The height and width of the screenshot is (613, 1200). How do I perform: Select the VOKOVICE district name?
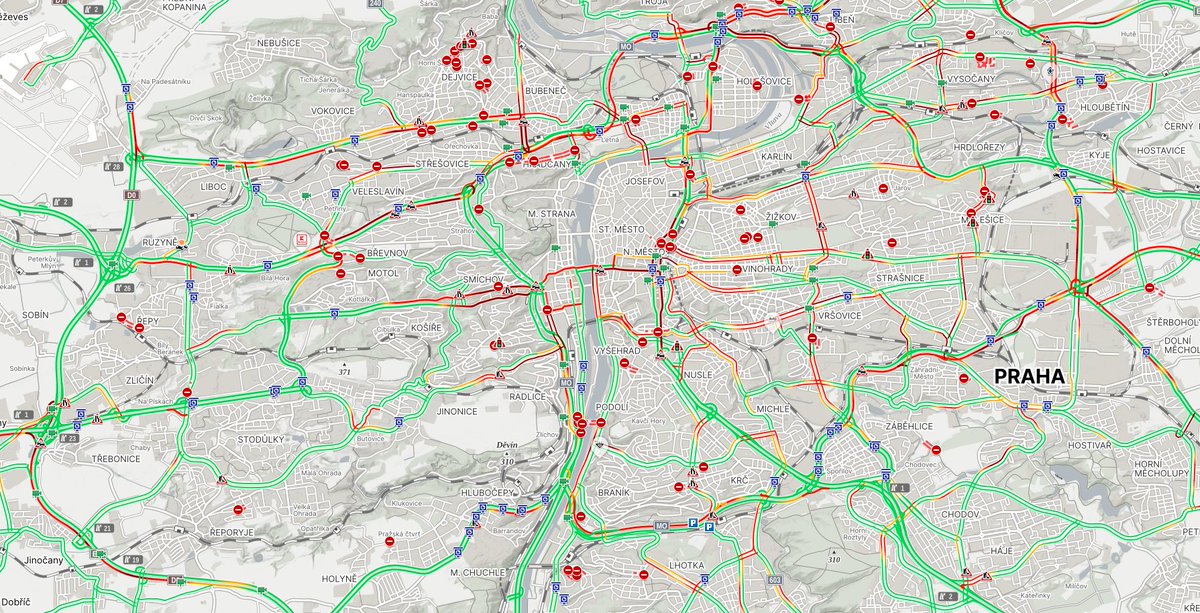pos(333,111)
